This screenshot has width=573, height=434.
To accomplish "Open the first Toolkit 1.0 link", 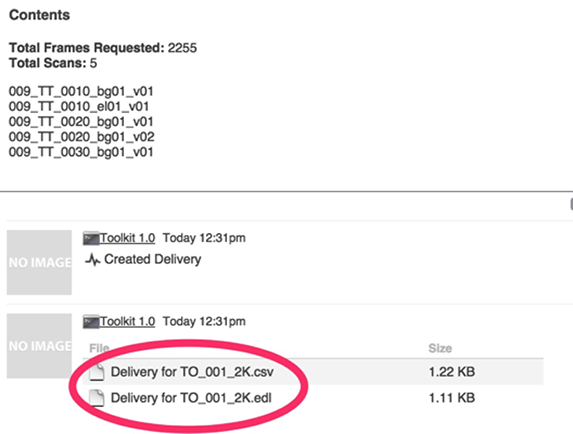I will tap(128, 238).
